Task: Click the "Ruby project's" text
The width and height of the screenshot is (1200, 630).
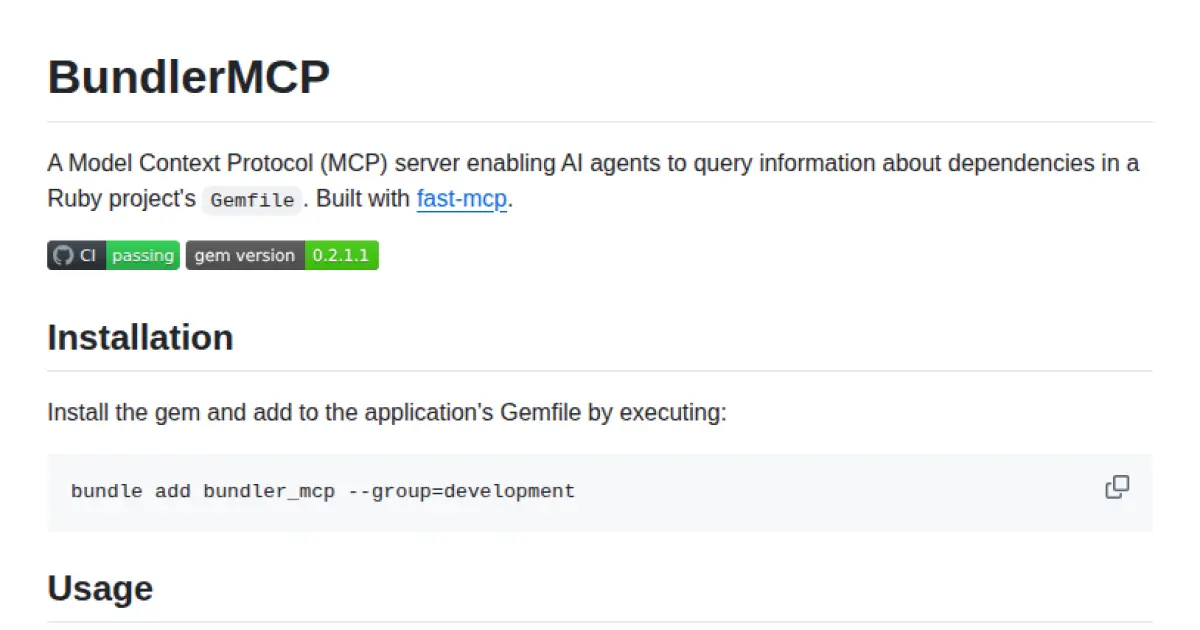Action: click(x=121, y=198)
